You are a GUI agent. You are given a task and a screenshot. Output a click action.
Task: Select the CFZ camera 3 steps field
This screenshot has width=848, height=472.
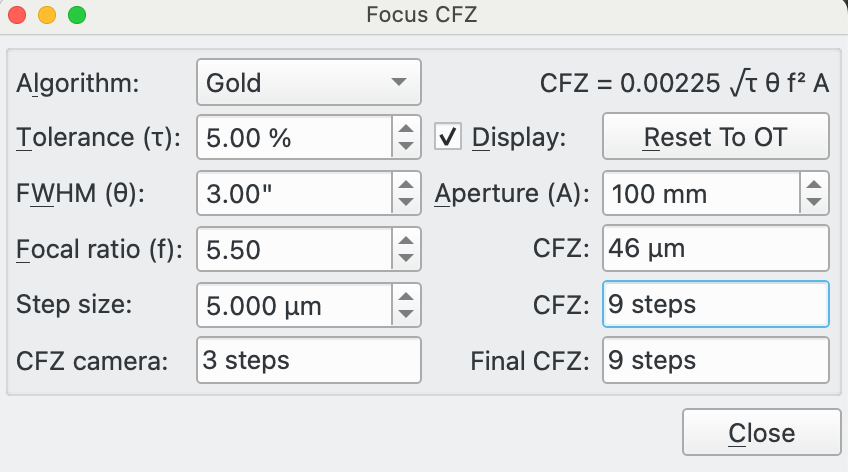tap(309, 360)
